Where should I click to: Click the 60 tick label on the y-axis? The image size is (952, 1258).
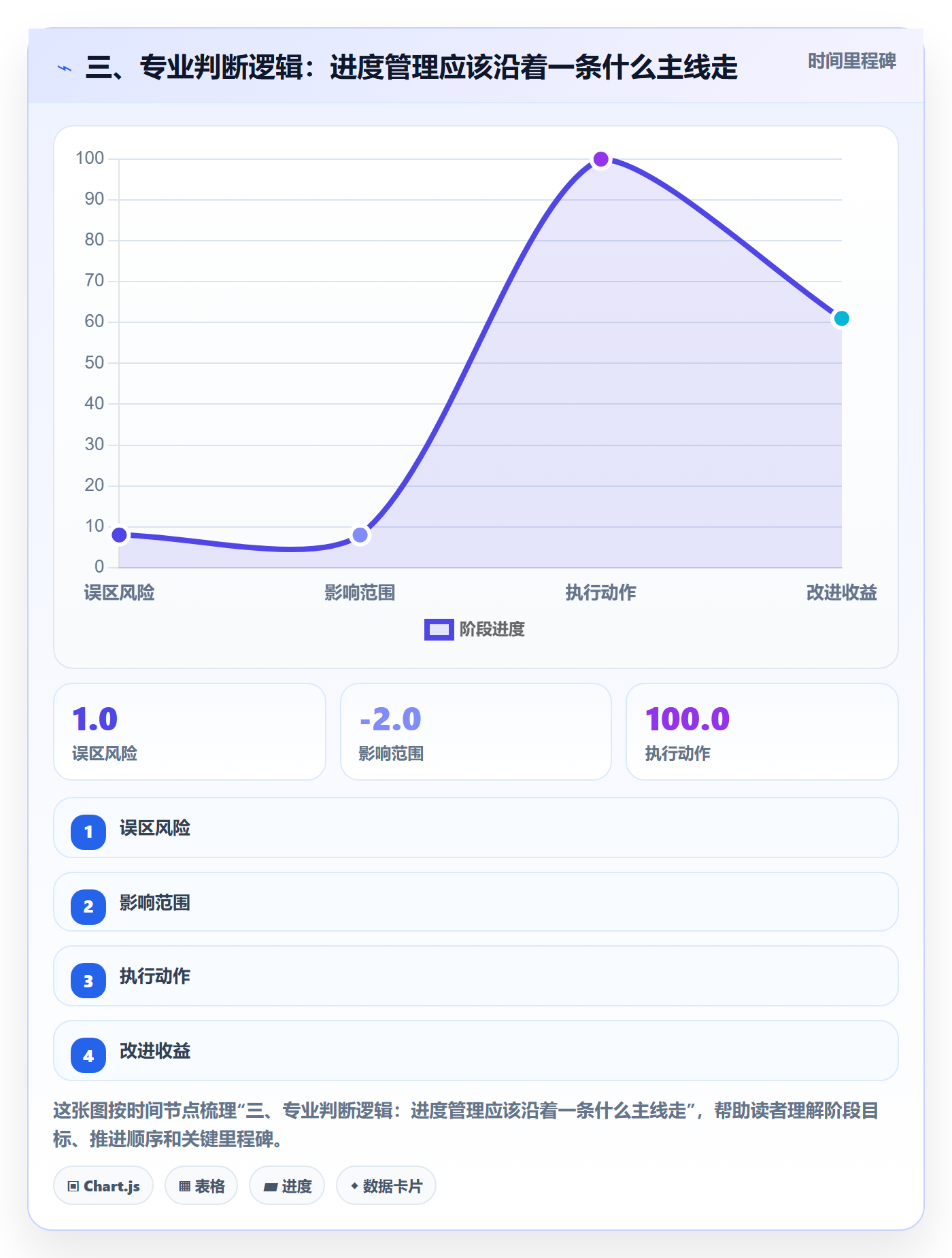pos(95,322)
